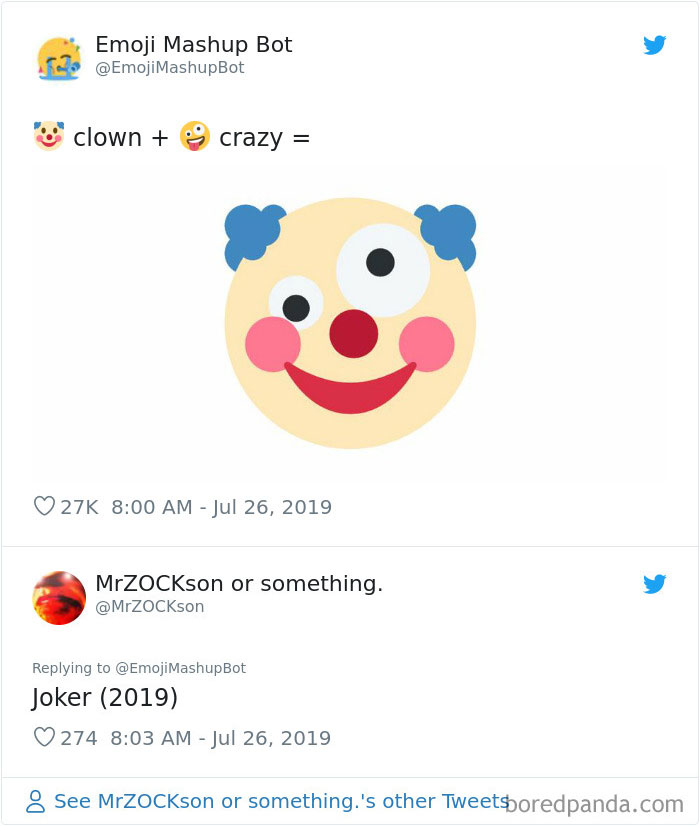Like MrZOCKson's 'Joker (2019)' reply

44,738
